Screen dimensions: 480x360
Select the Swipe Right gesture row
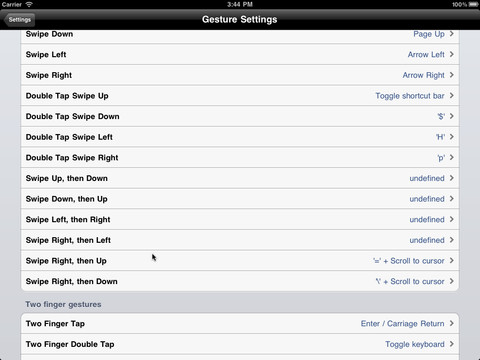(240, 75)
